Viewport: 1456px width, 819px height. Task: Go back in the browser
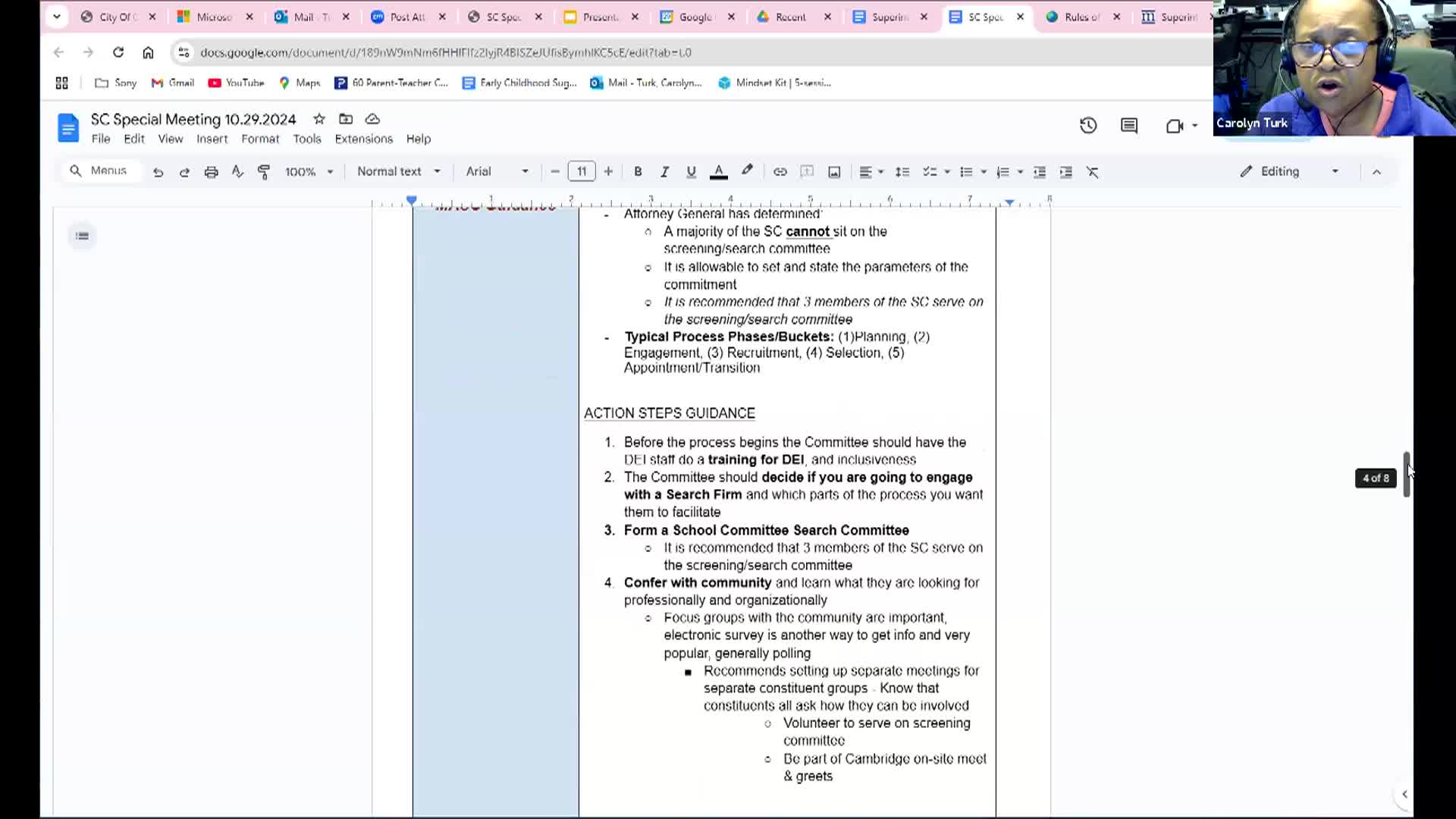pyautogui.click(x=59, y=52)
